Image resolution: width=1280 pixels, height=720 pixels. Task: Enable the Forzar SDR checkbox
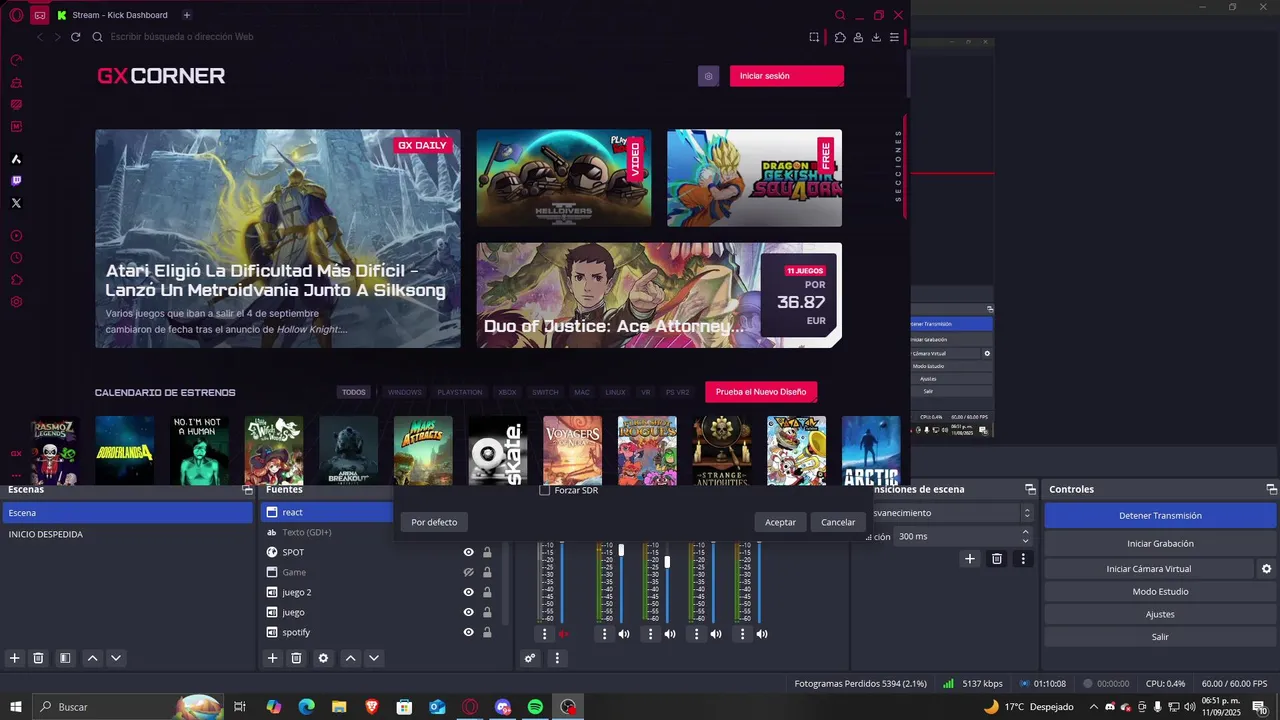(x=545, y=491)
